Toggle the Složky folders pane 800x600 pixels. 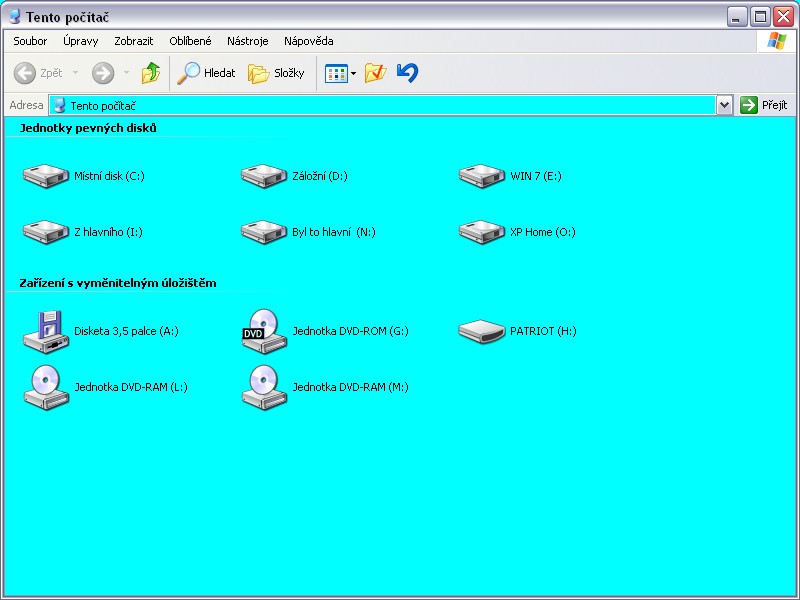pyautogui.click(x=276, y=73)
